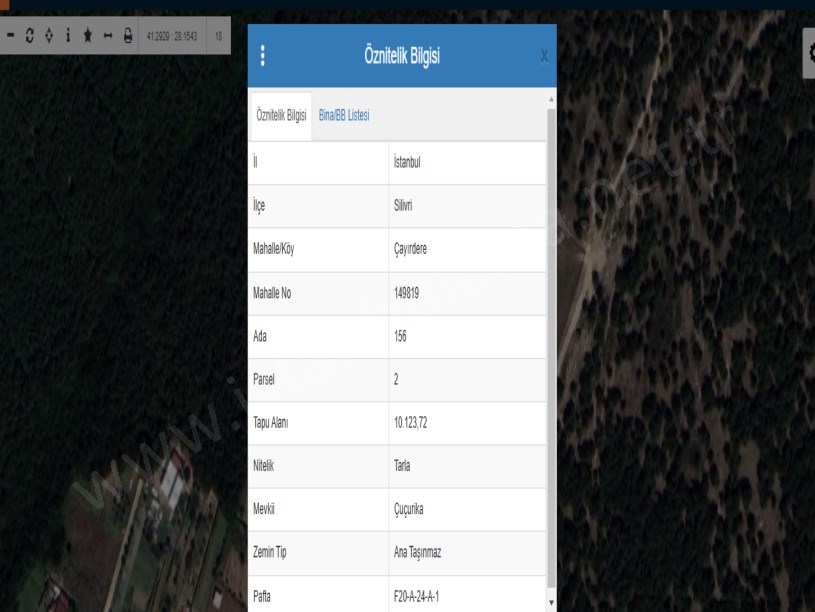The height and width of the screenshot is (612, 815).
Task: Click the scrollbar up arrow in the panel
Action: 551,100
